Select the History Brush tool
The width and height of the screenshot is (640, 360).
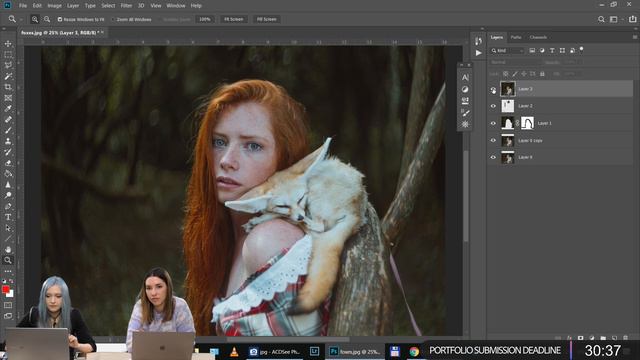(8, 152)
